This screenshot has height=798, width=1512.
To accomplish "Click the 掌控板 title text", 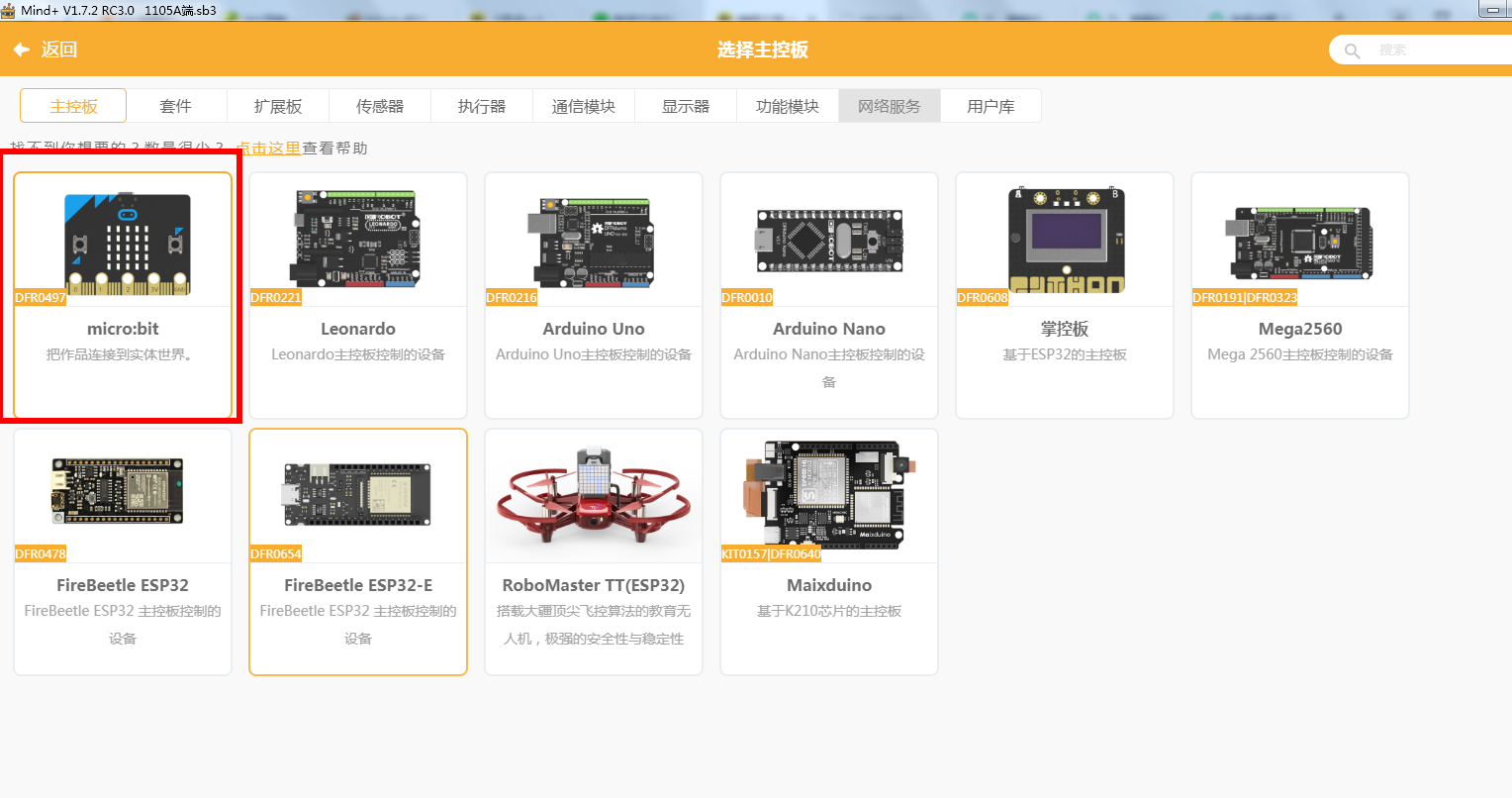I will point(1065,329).
